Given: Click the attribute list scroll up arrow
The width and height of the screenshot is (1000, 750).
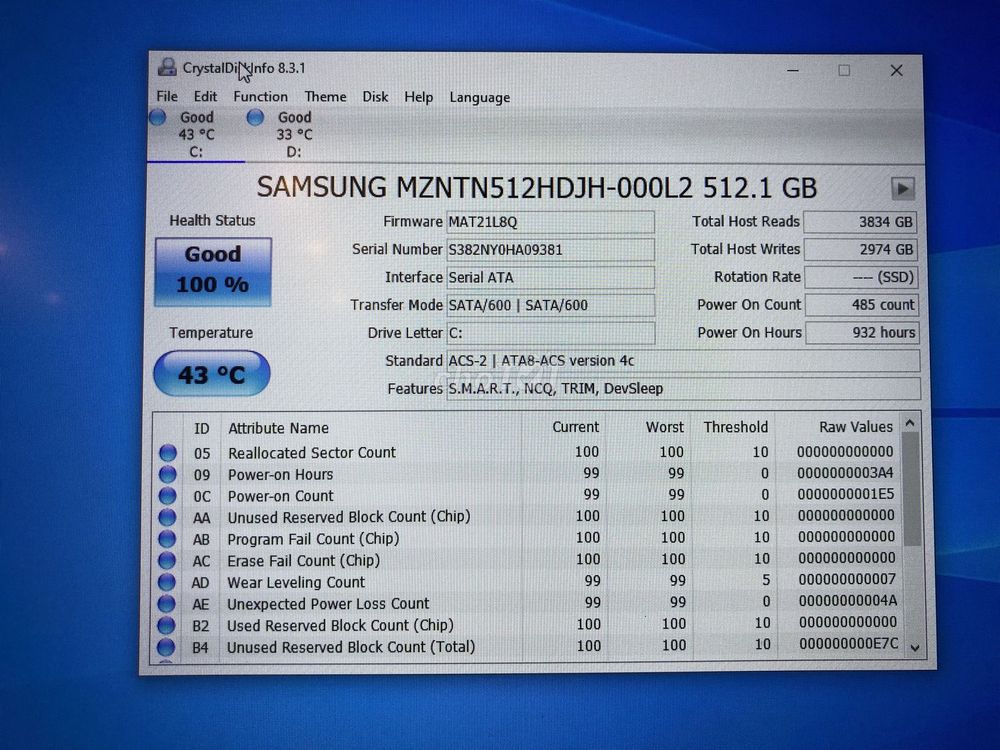Looking at the screenshot, I should click(910, 423).
